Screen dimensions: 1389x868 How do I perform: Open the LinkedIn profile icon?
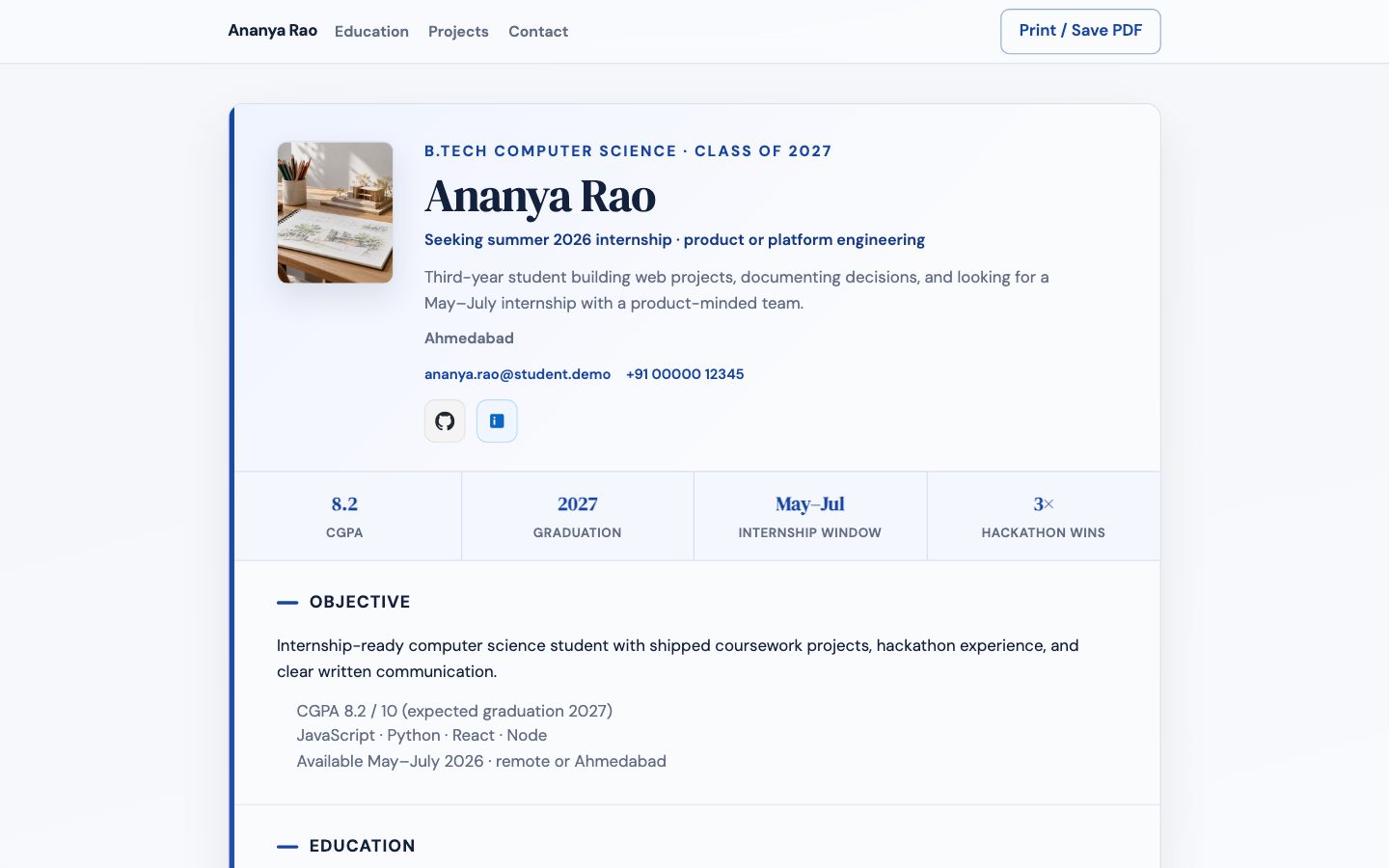pos(497,421)
